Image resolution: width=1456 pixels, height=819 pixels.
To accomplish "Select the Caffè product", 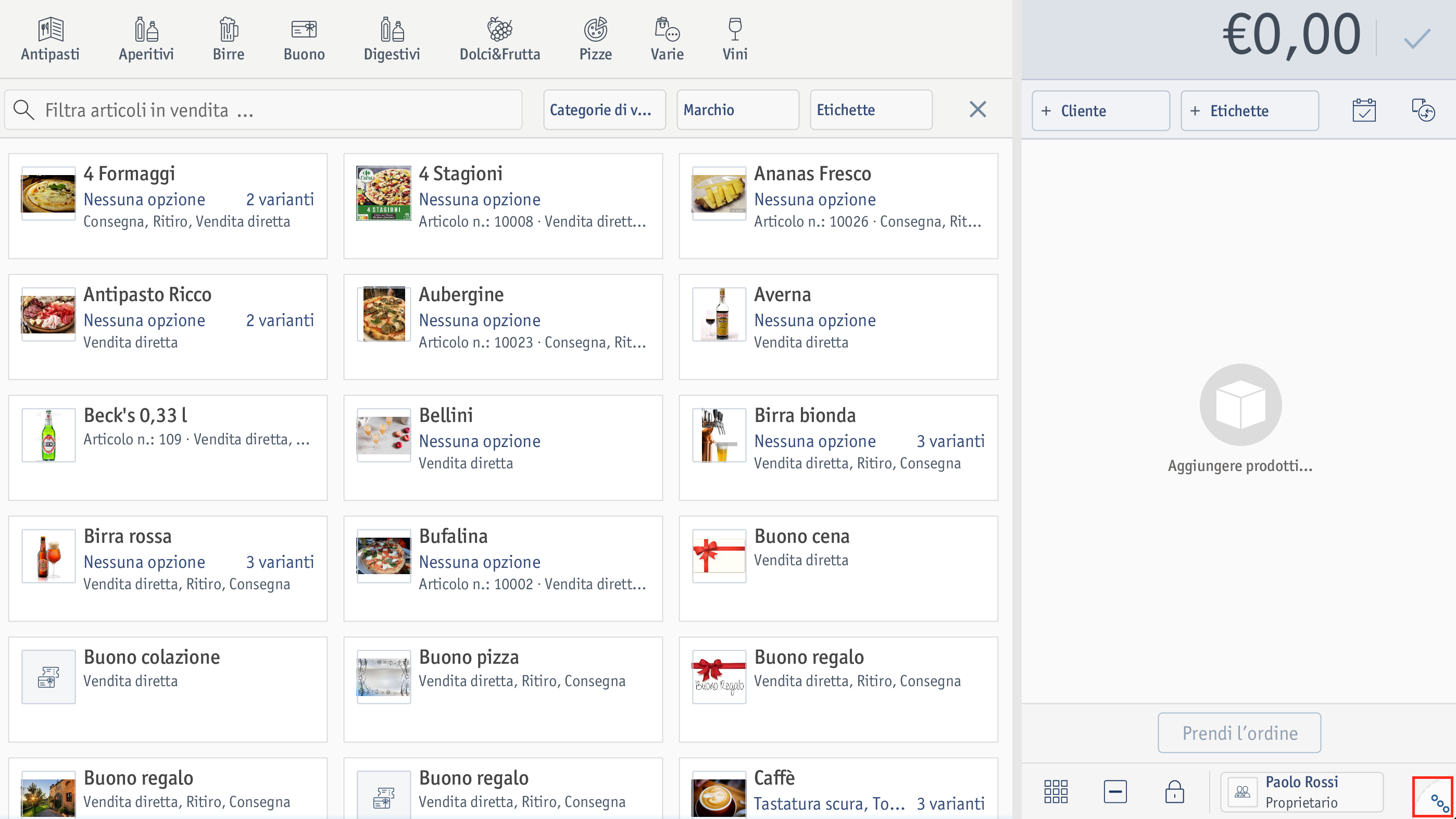I will (838, 788).
